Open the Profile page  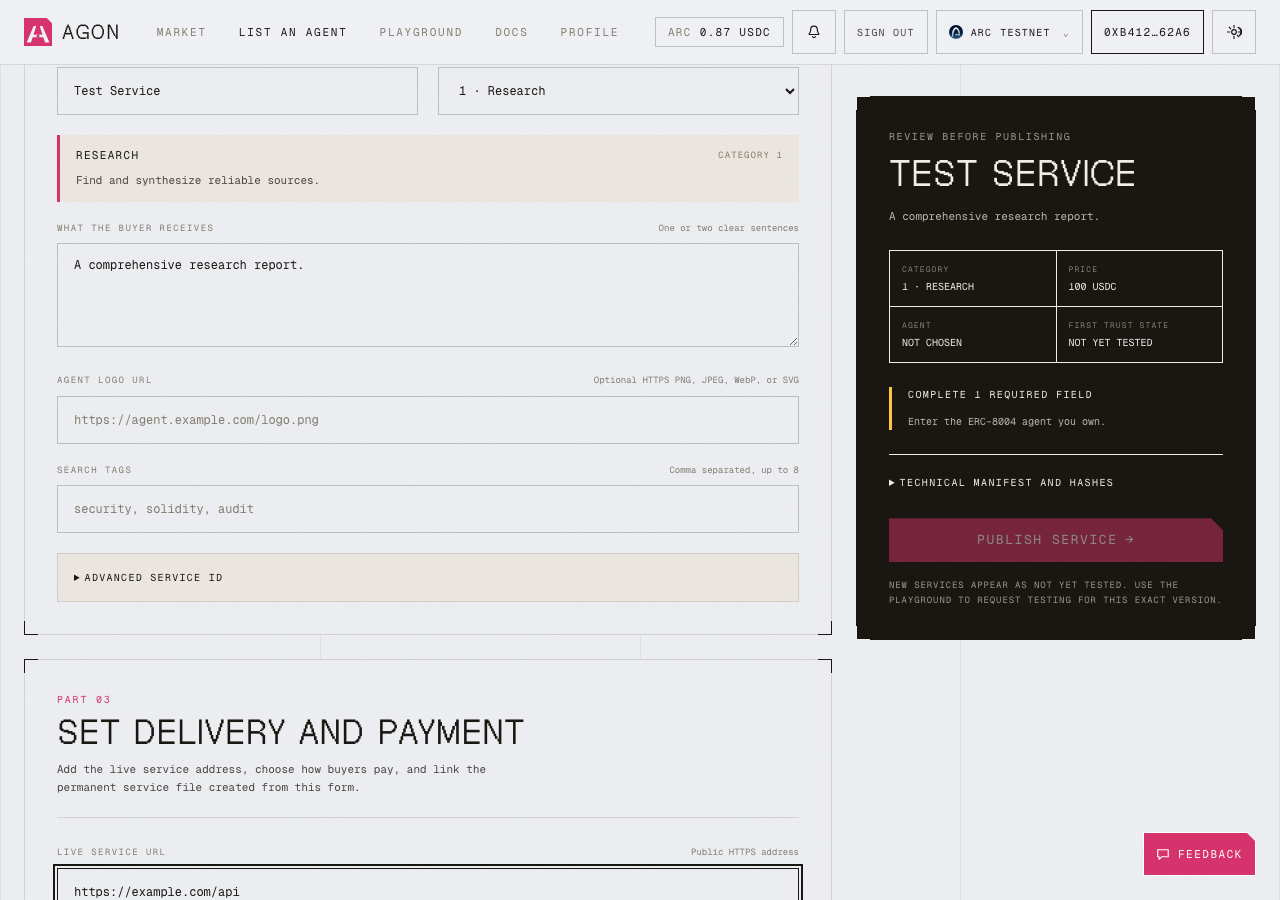click(x=589, y=32)
